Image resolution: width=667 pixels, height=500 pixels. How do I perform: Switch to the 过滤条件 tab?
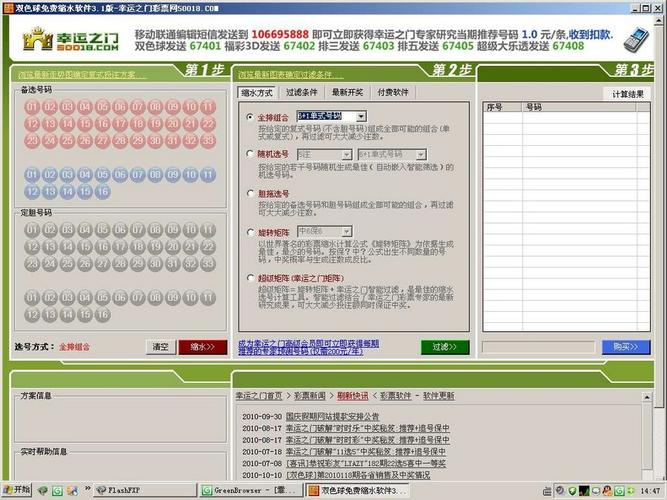click(302, 92)
